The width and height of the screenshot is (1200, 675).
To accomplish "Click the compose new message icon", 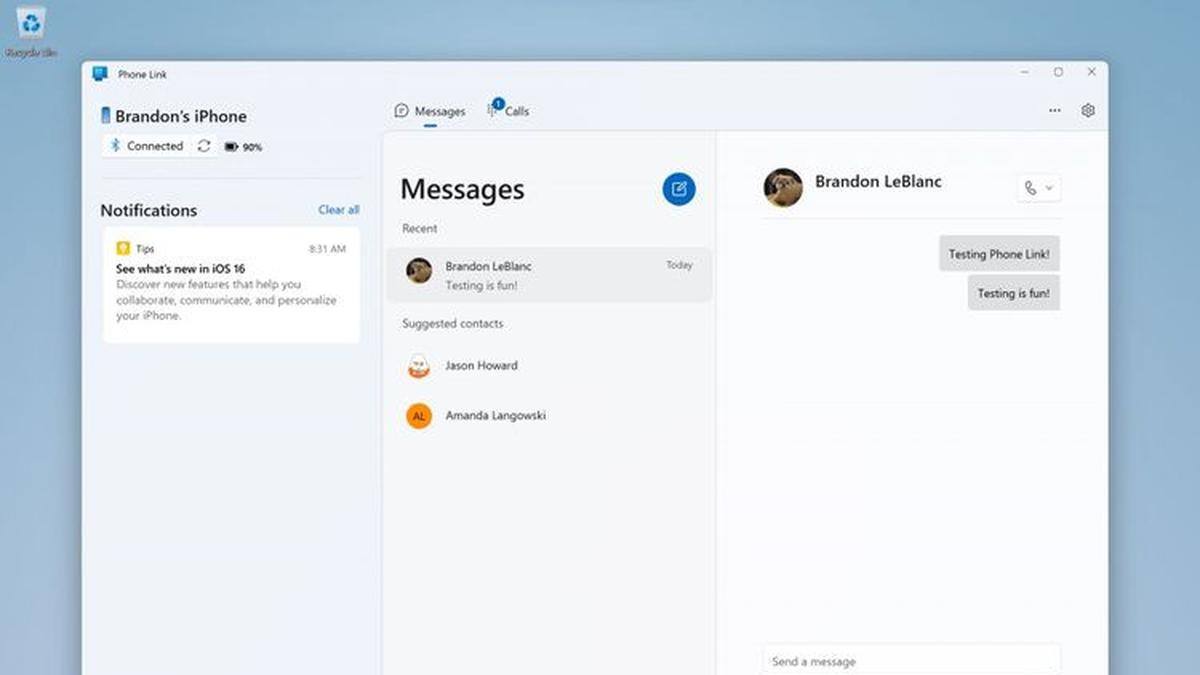I will 679,189.
